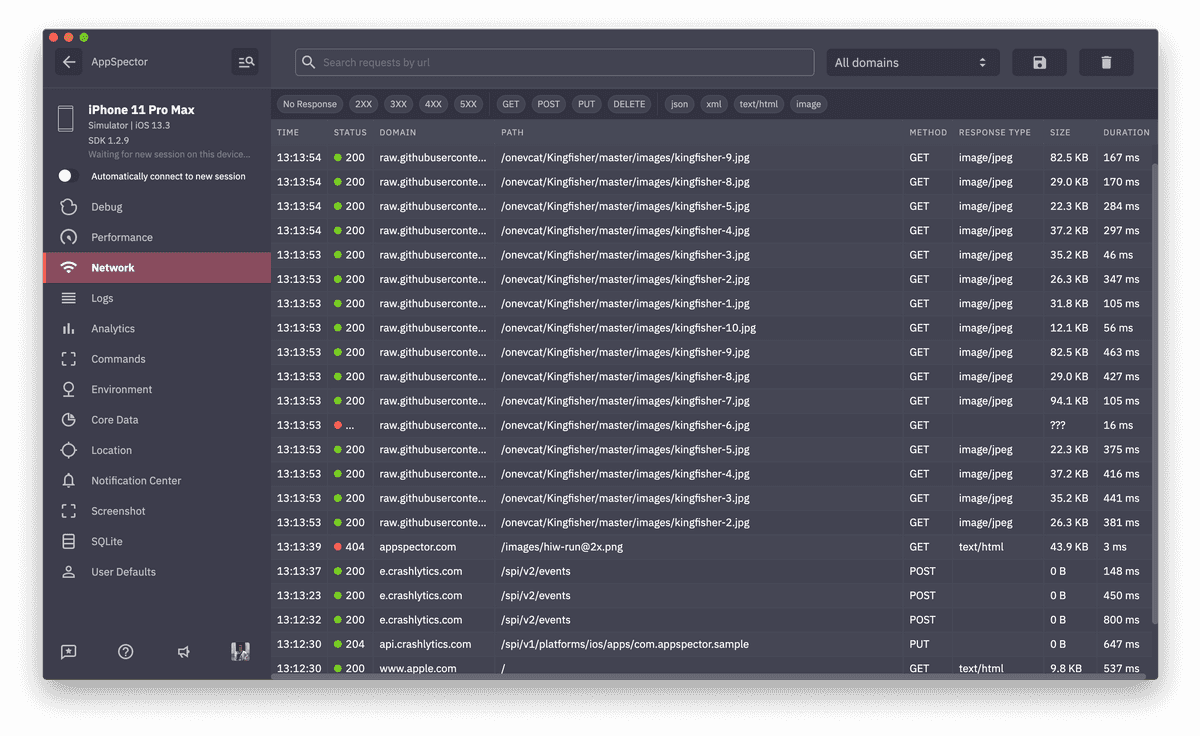Enable the POST method filter chip
1200x736 pixels.
click(548, 104)
